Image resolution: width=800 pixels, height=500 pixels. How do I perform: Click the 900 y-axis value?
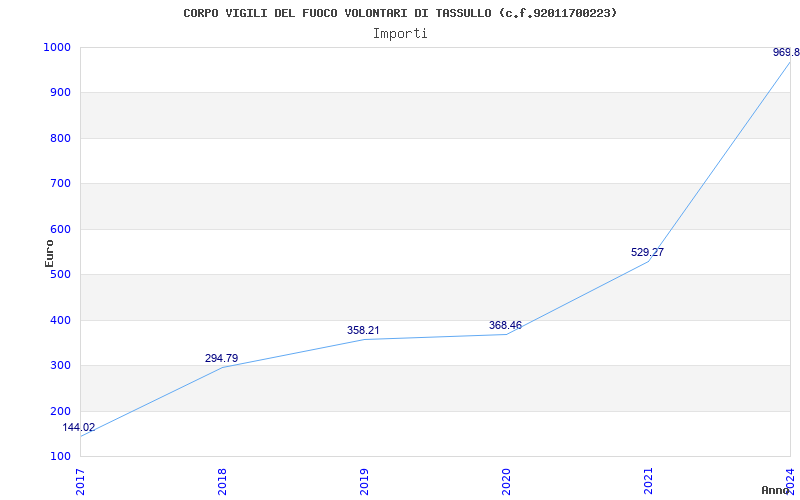click(60, 93)
